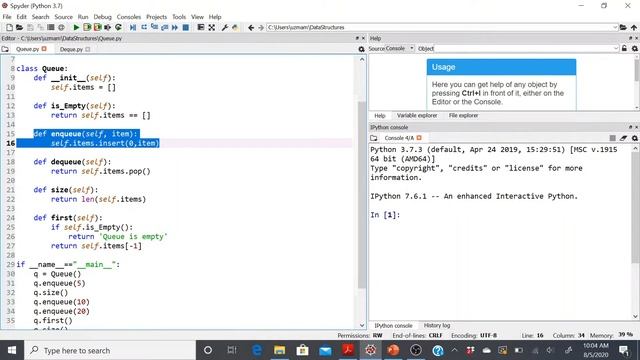This screenshot has width=640, height=360.
Task: Change to parent directory up arrow
Action: pos(633,27)
